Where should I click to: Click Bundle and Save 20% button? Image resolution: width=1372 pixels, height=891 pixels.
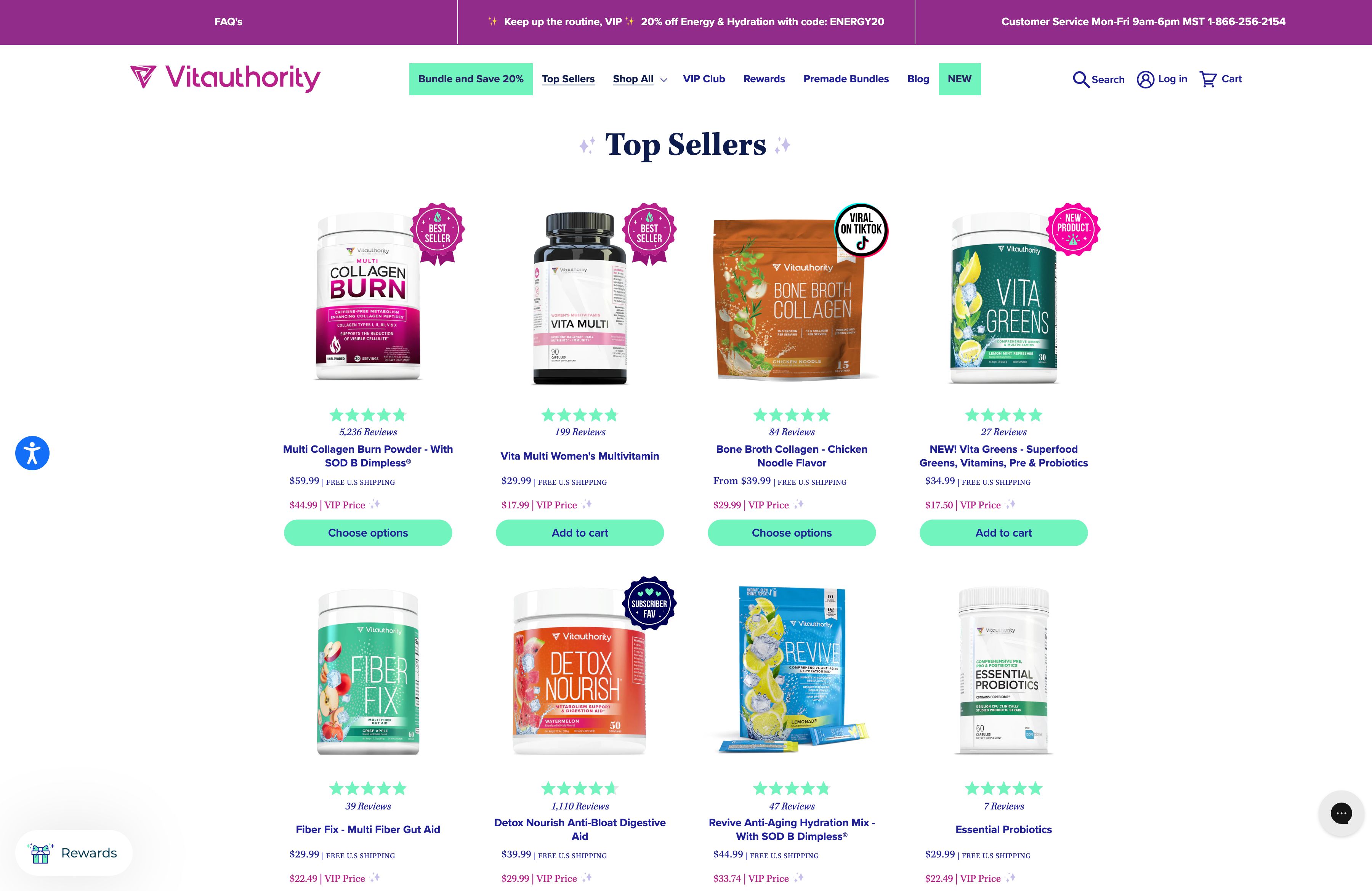(470, 79)
